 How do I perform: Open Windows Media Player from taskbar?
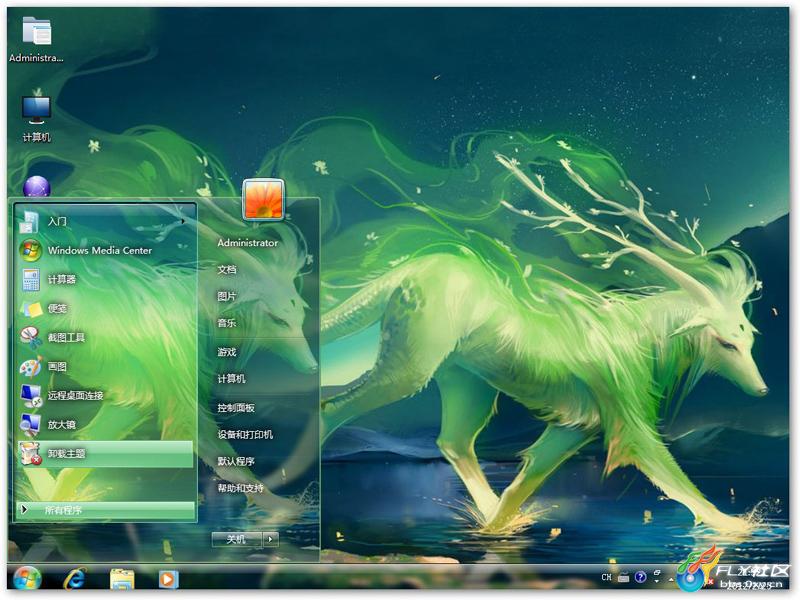[x=168, y=580]
